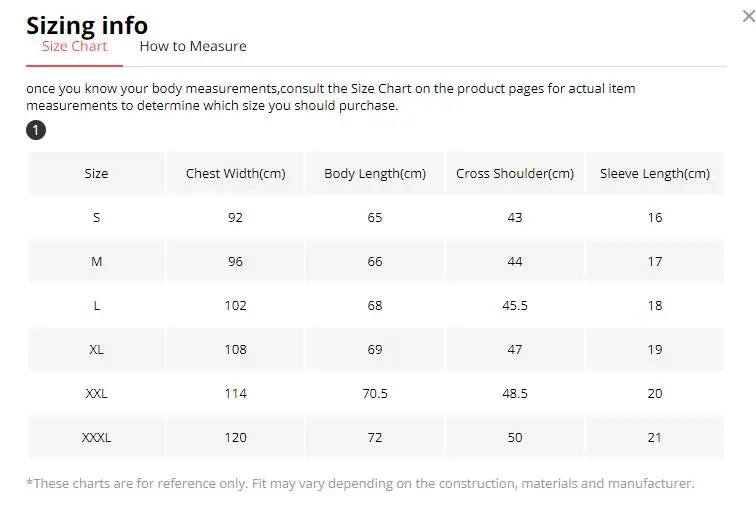Click the number 1 chart badge
Image resolution: width=756 pixels, height=522 pixels.
tap(36, 130)
